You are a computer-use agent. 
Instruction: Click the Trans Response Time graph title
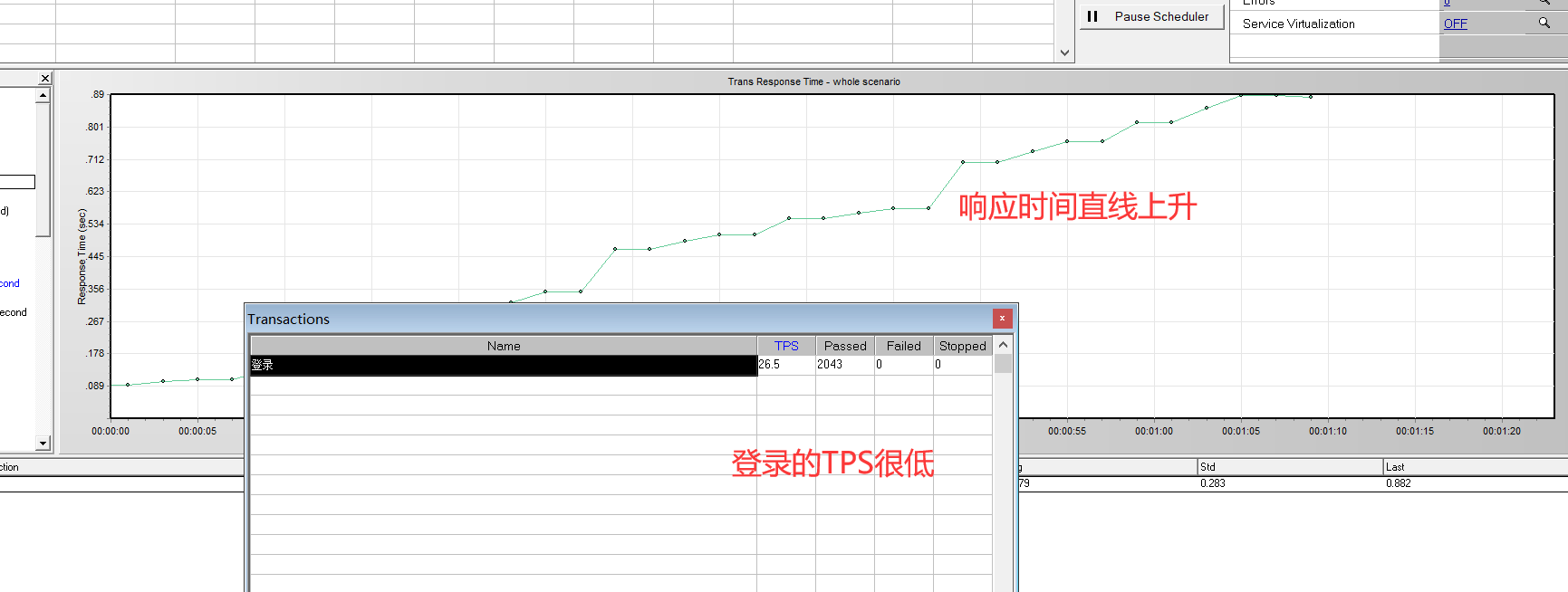click(x=813, y=81)
